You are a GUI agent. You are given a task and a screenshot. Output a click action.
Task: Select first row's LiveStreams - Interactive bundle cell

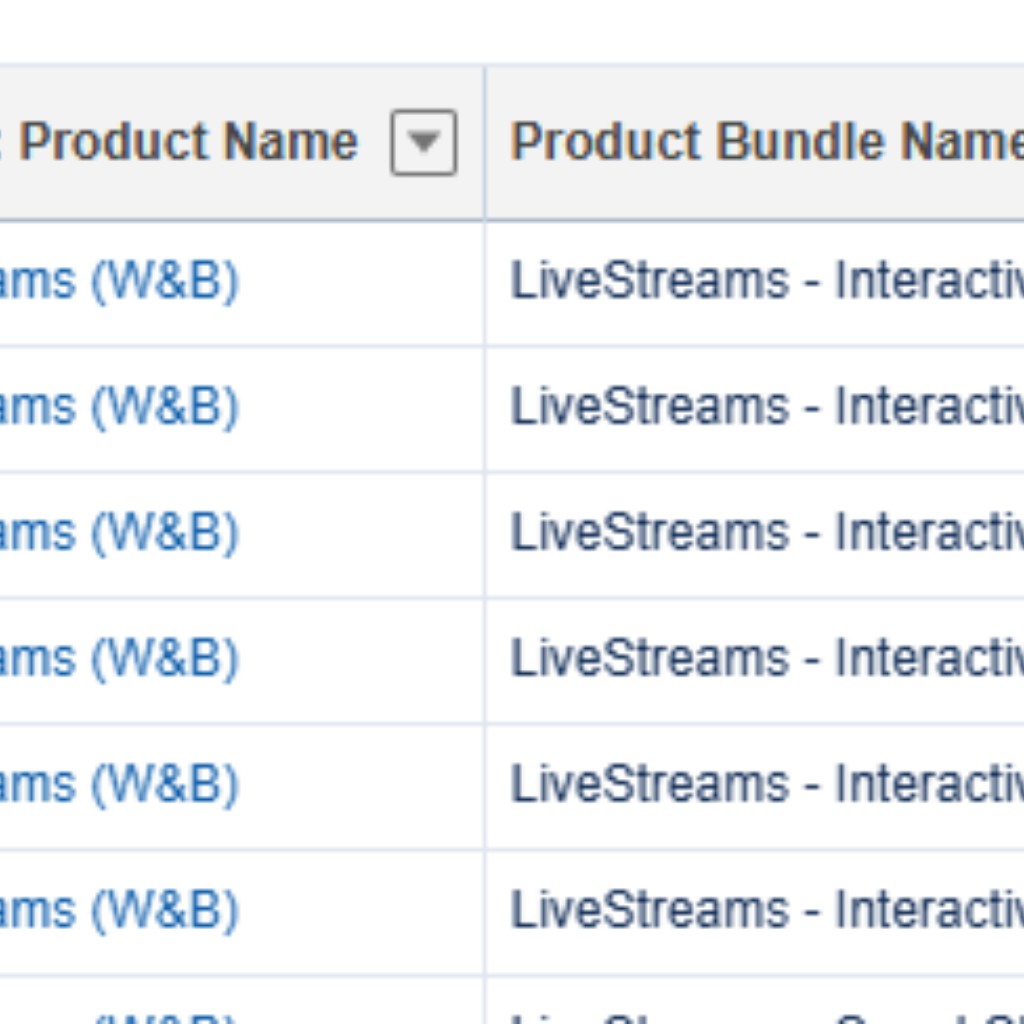(x=755, y=283)
